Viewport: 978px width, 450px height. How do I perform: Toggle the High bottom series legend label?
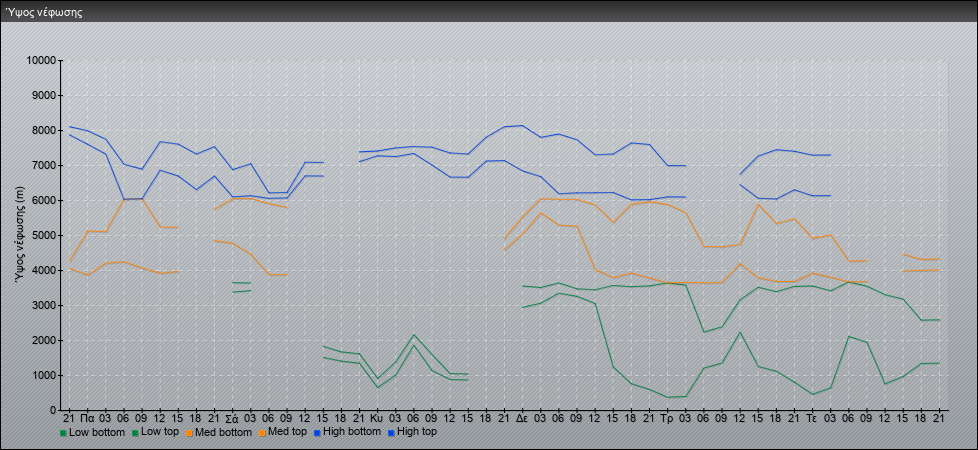point(352,432)
